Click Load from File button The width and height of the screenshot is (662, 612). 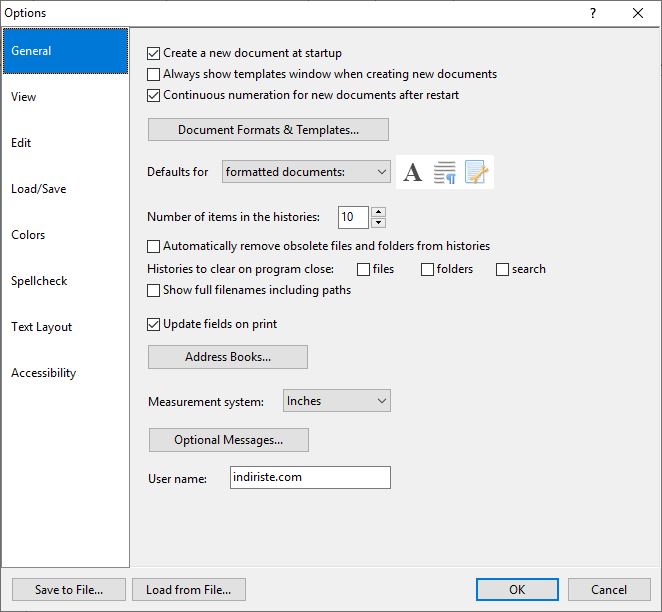(189, 590)
